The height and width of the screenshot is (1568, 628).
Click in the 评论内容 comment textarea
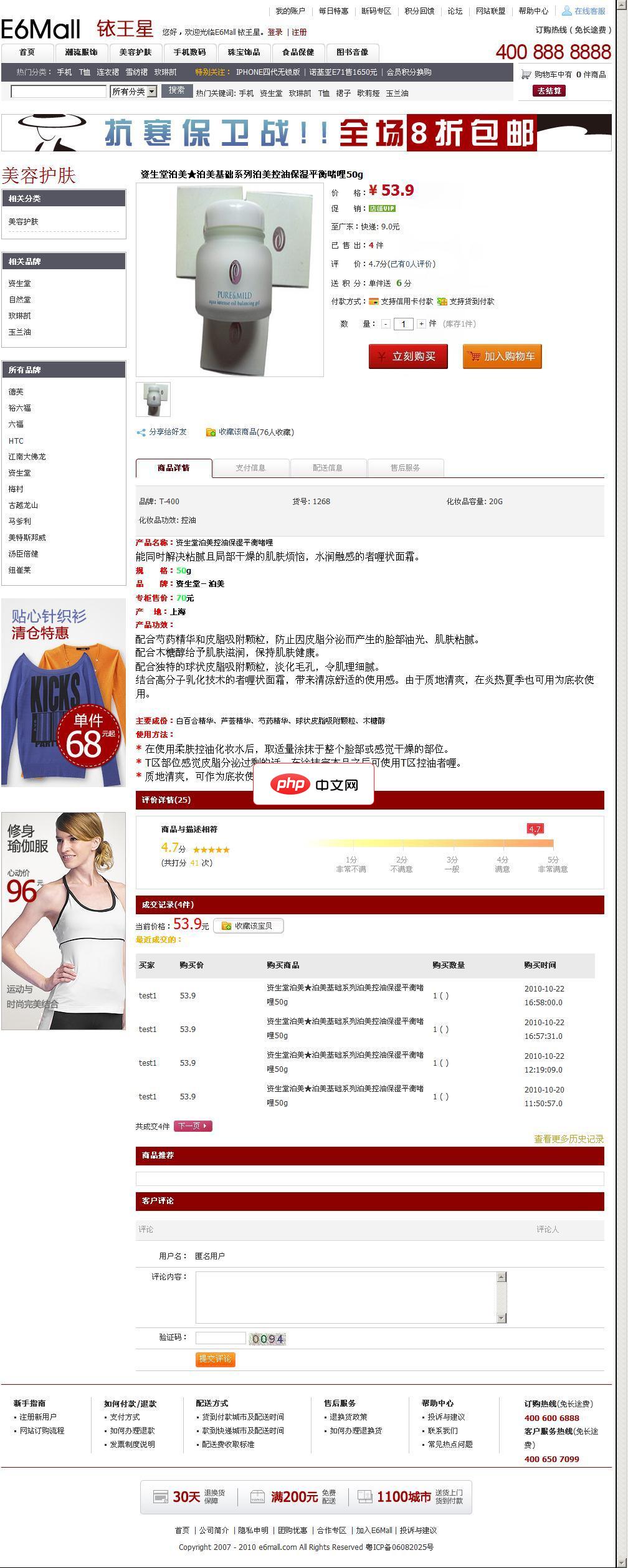(346, 1298)
